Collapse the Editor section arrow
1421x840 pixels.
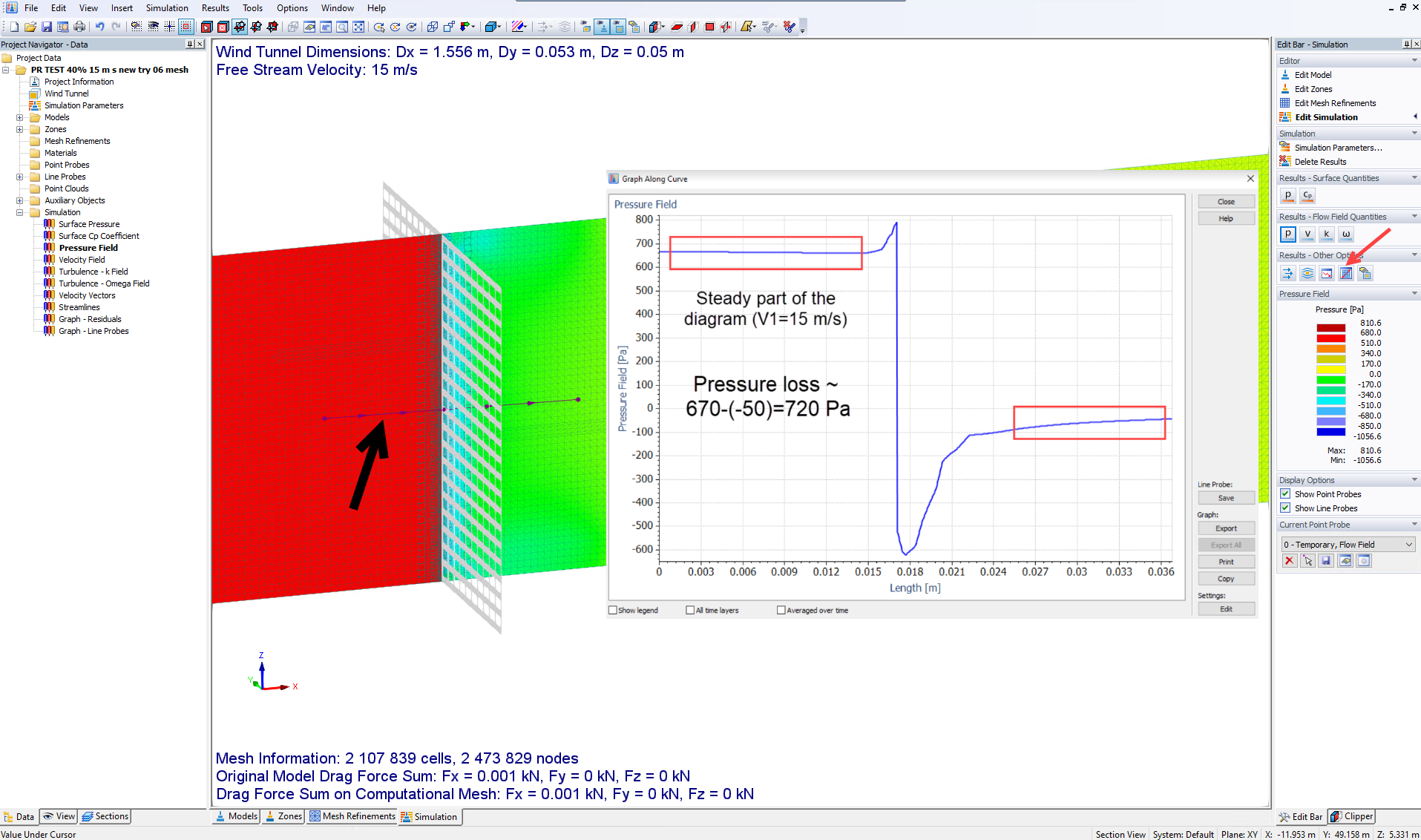point(1414,61)
